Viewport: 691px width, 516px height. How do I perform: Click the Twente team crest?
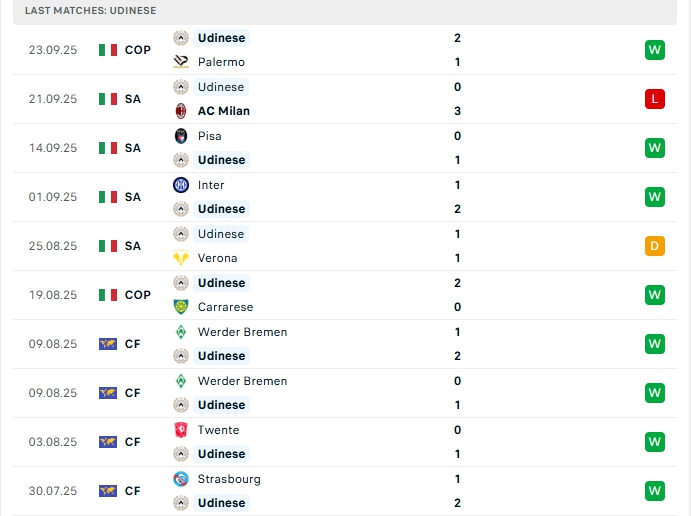181,430
